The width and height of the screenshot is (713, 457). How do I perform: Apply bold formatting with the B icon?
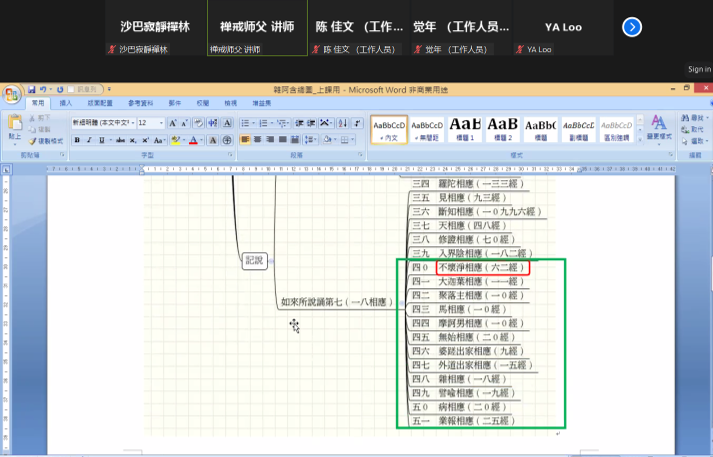pyautogui.click(x=76, y=140)
